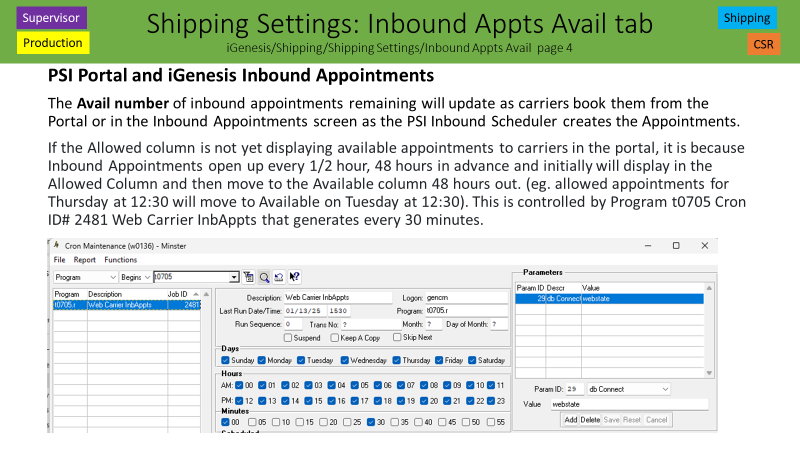Click the Logon field gencm
The height and width of the screenshot is (450, 800).
coord(466,297)
